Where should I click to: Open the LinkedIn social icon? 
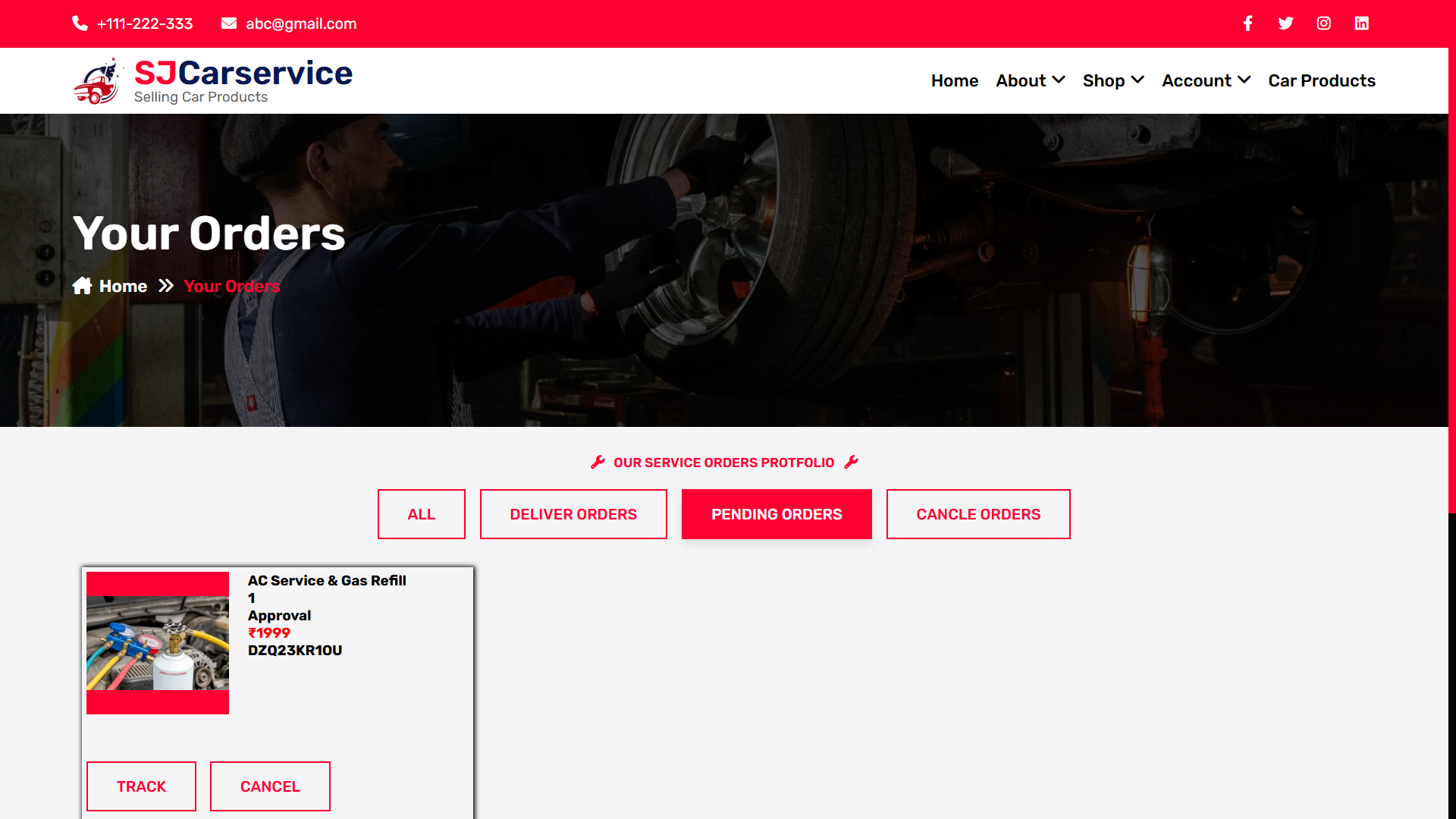(1361, 24)
